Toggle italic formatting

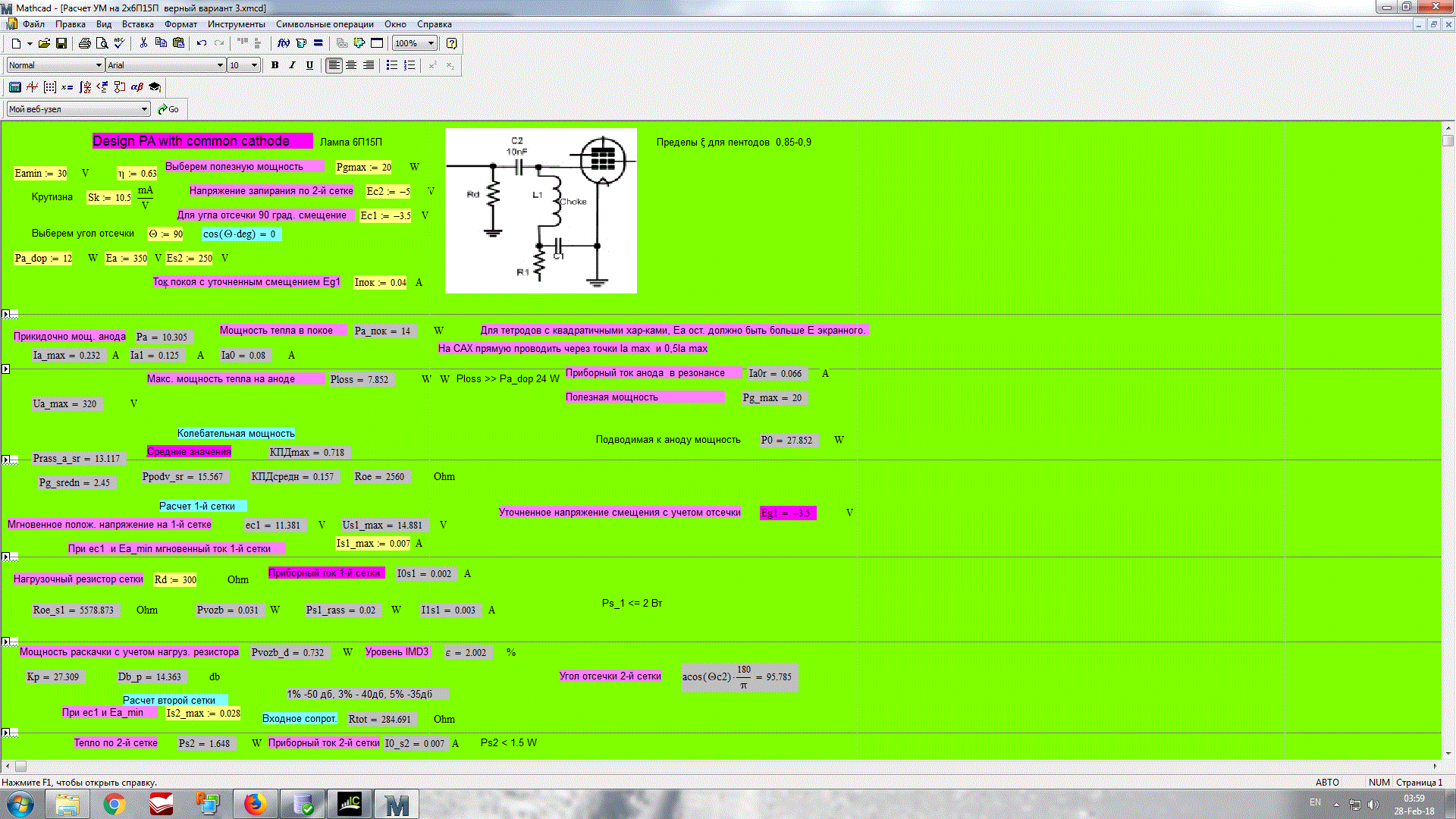point(292,65)
